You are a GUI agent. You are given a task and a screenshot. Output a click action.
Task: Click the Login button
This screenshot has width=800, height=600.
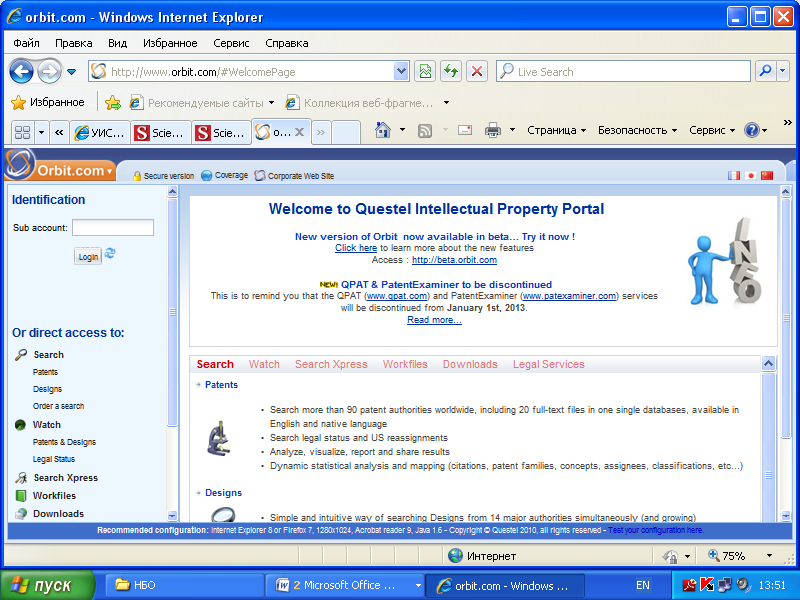pos(88,257)
